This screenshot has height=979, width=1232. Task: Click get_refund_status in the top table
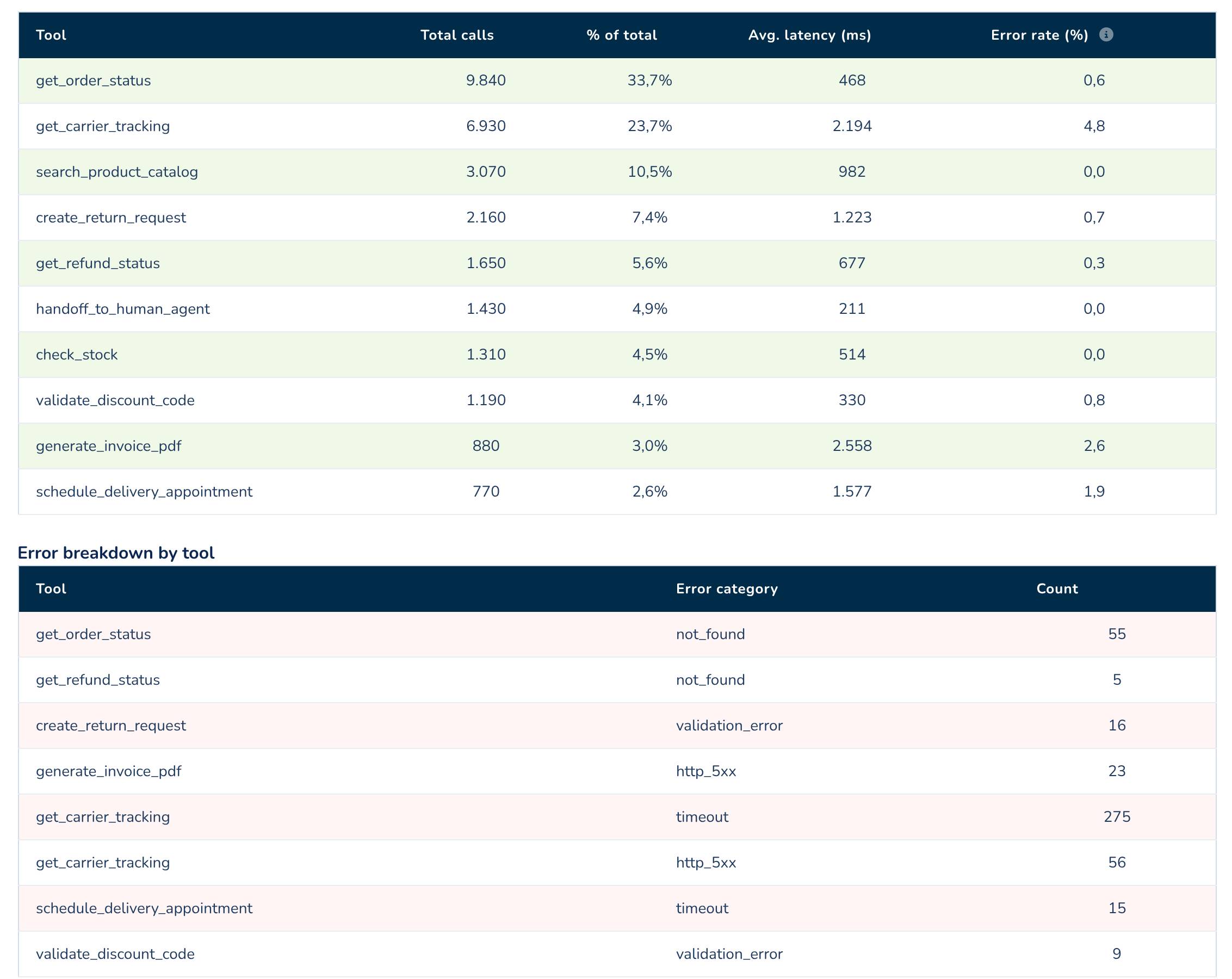click(98, 263)
